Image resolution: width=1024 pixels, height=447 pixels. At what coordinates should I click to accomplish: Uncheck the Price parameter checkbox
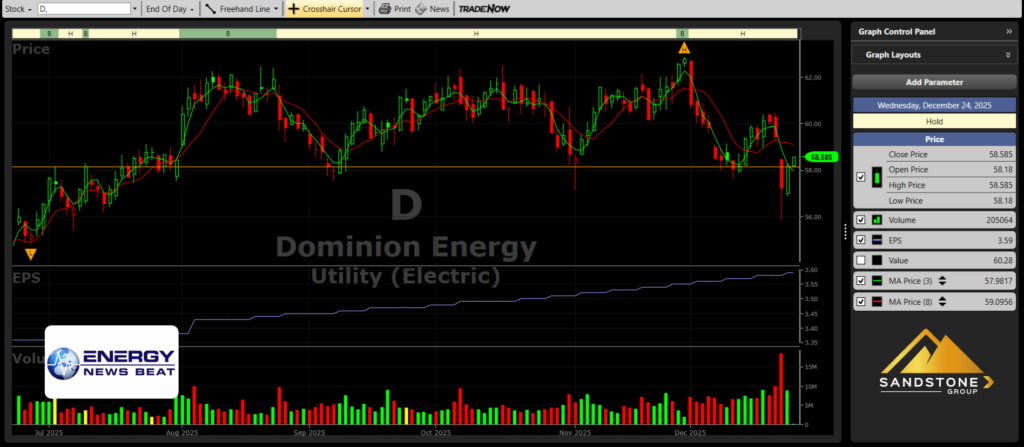(x=860, y=177)
